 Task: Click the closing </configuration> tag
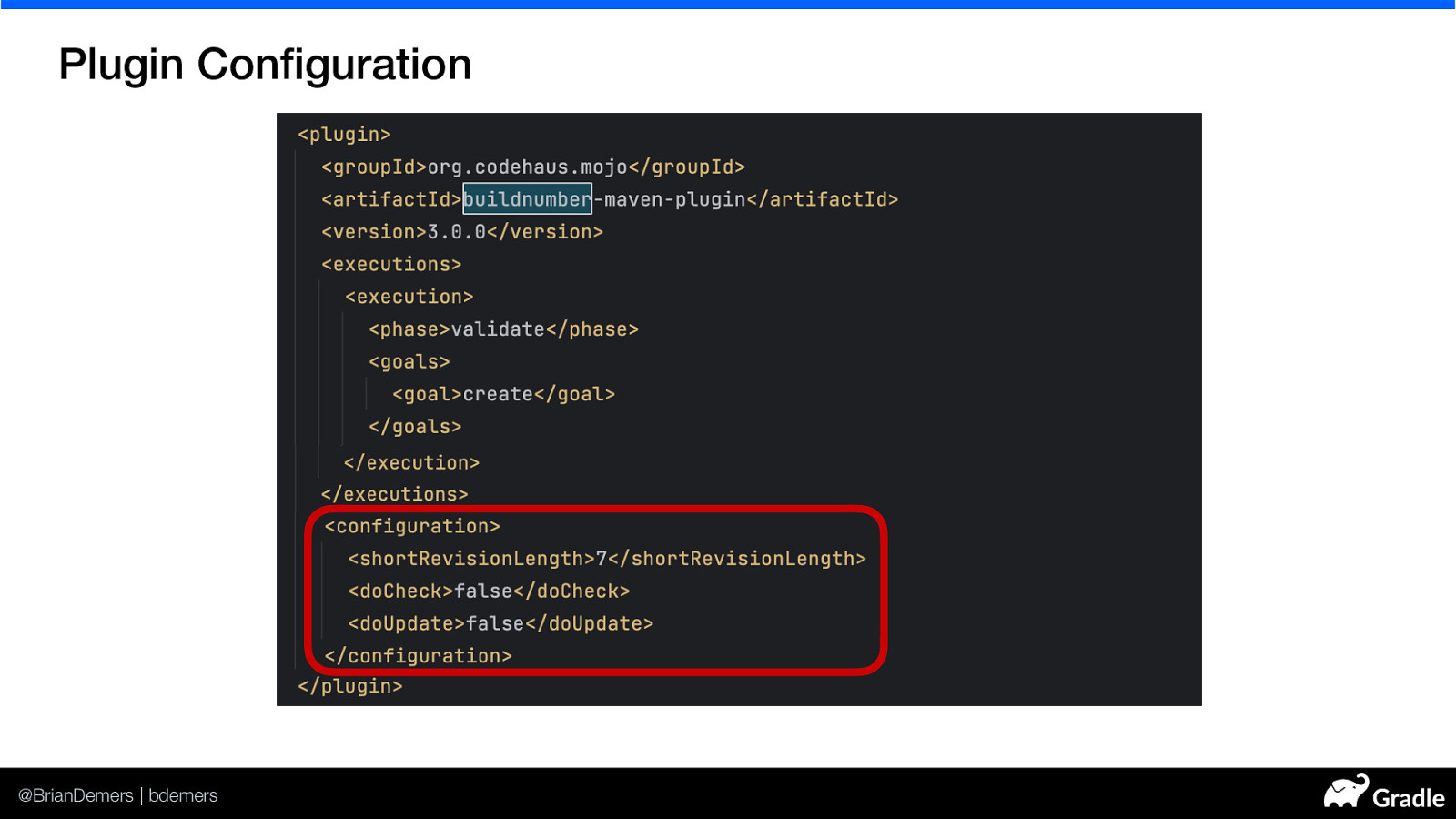coord(419,656)
